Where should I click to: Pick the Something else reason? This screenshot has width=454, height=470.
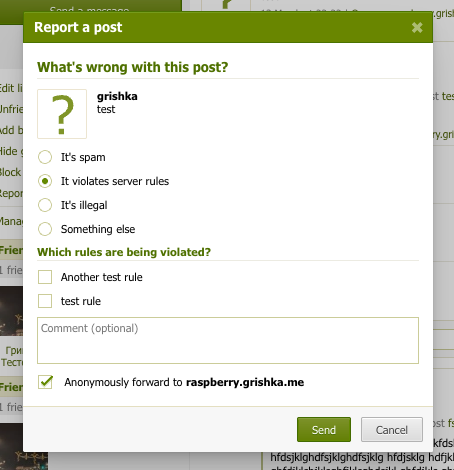[x=45, y=229]
